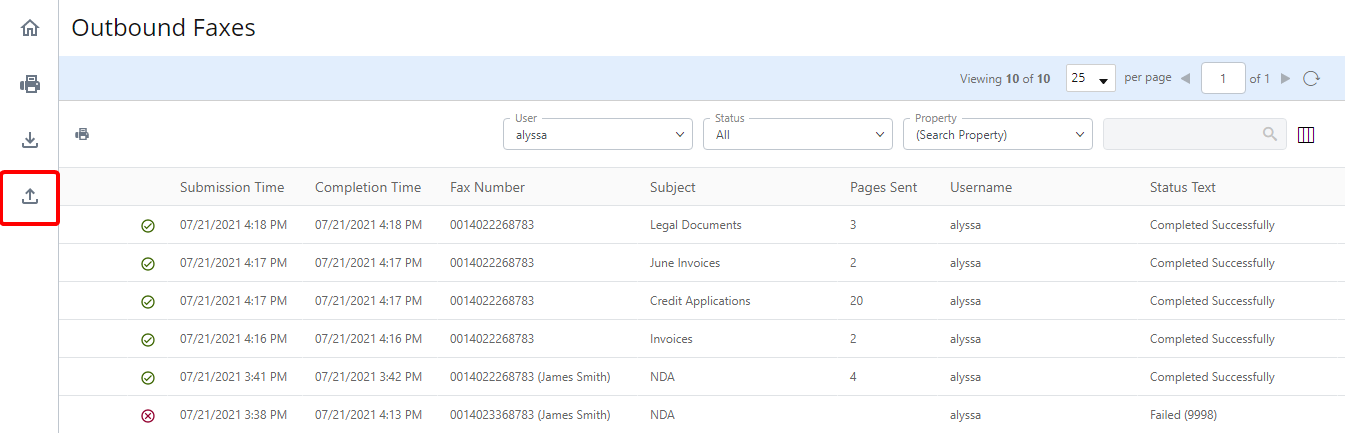Open the fax machine sidebar icon
1345x433 pixels.
(30, 84)
